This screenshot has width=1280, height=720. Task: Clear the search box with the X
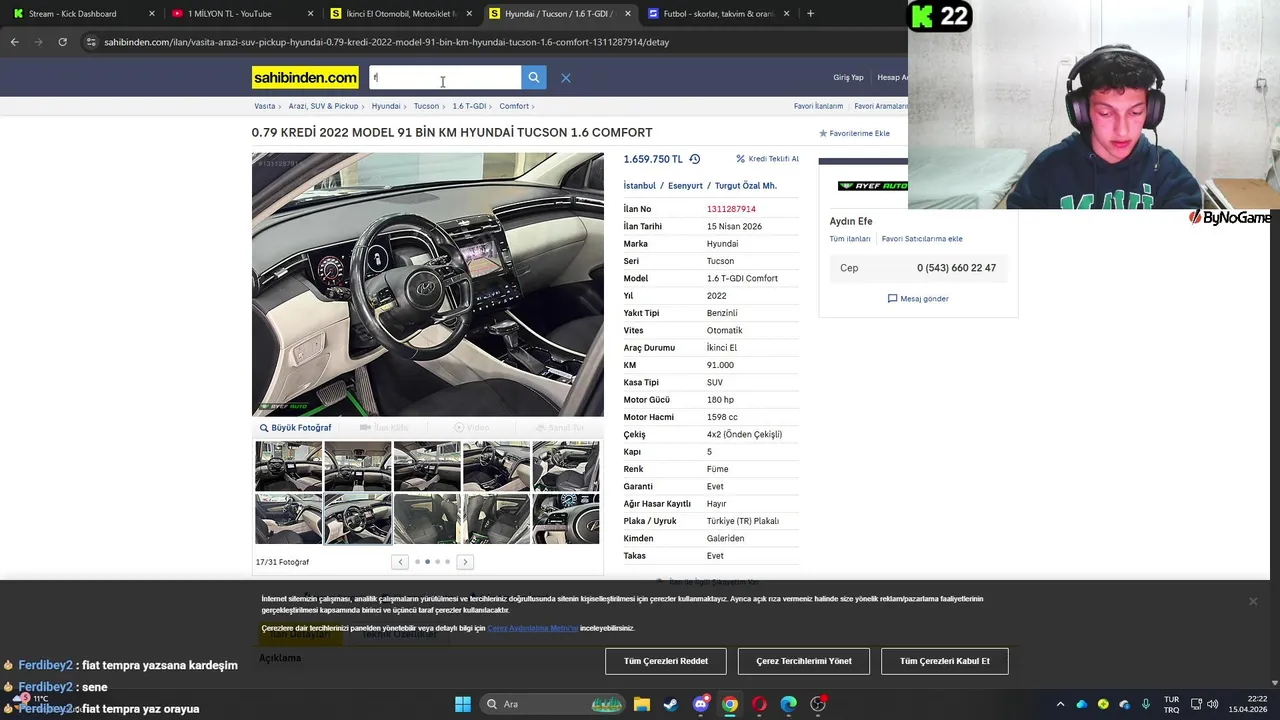565,78
